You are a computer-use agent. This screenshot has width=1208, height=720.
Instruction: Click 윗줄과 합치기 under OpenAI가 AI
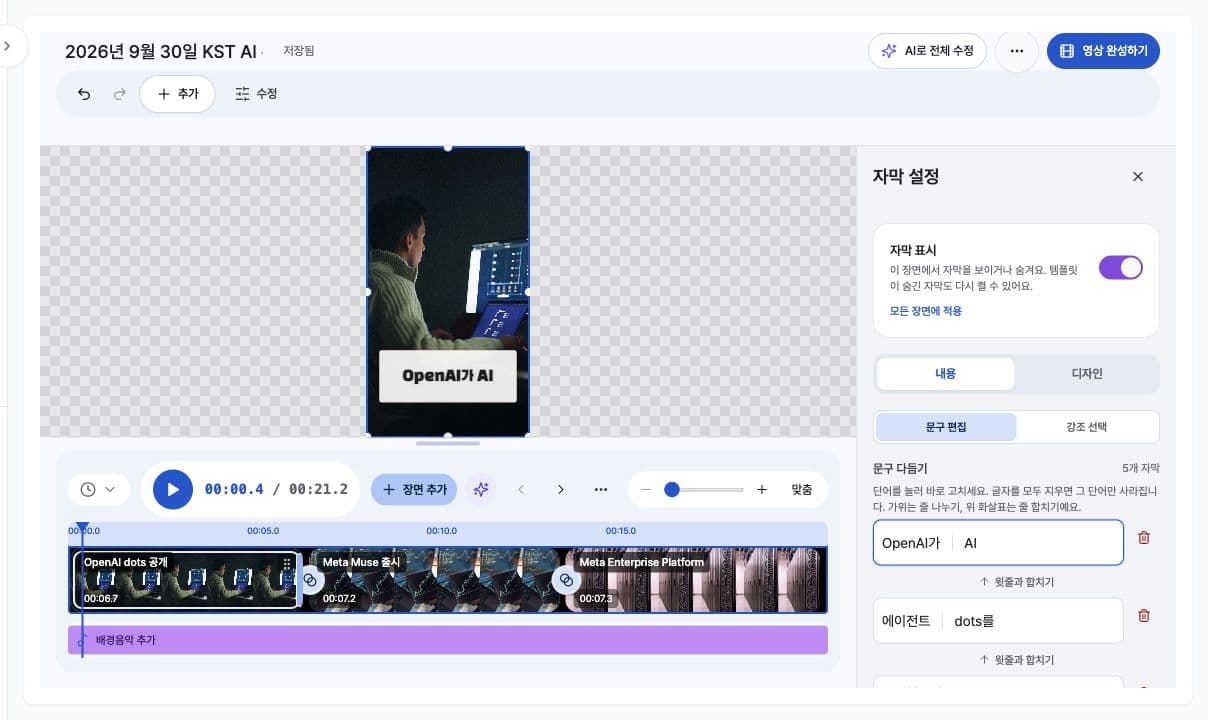1016,582
